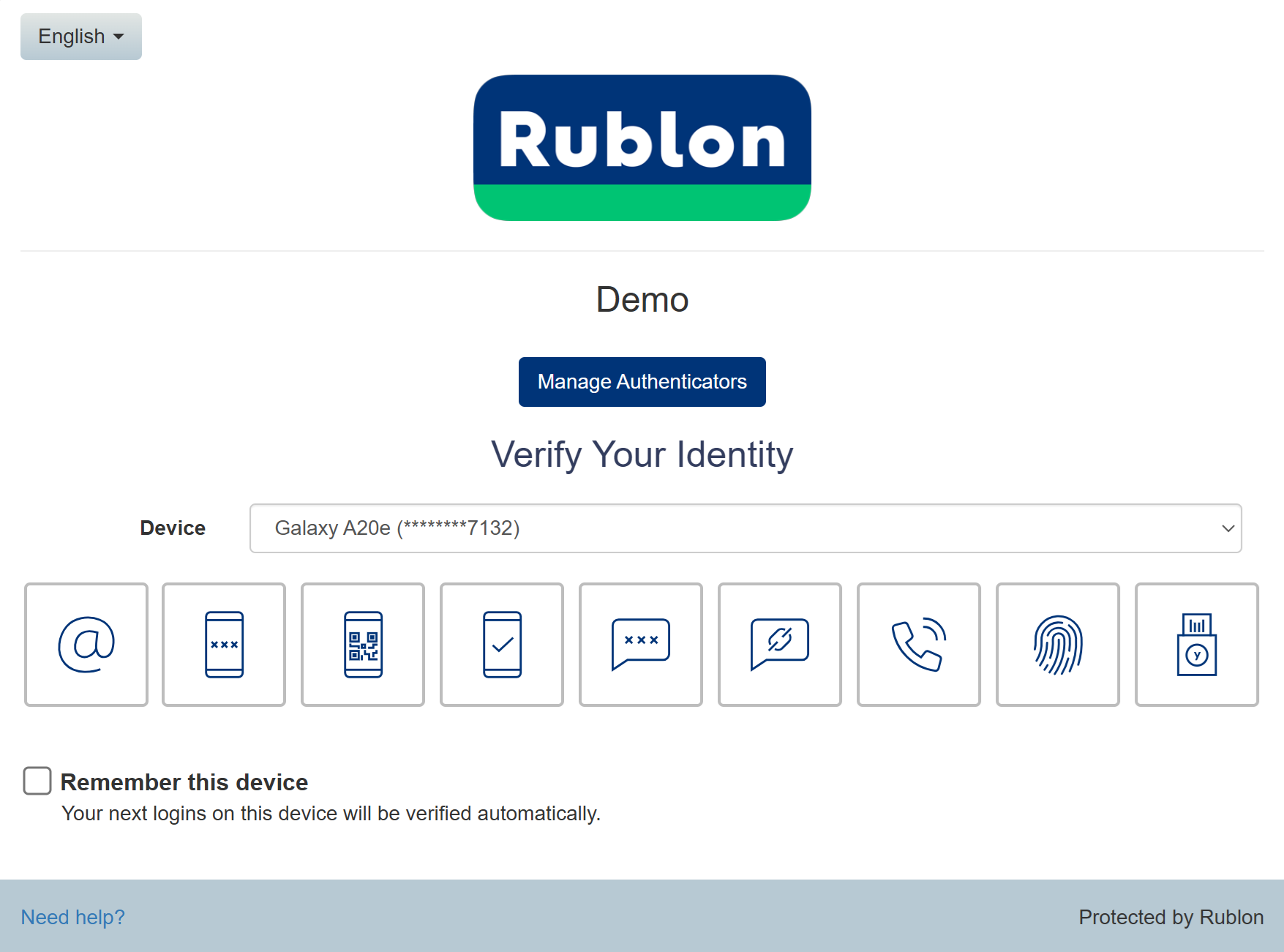Viewport: 1284px width, 952px height.
Task: Open the 'Need help?' link
Action: point(72,917)
